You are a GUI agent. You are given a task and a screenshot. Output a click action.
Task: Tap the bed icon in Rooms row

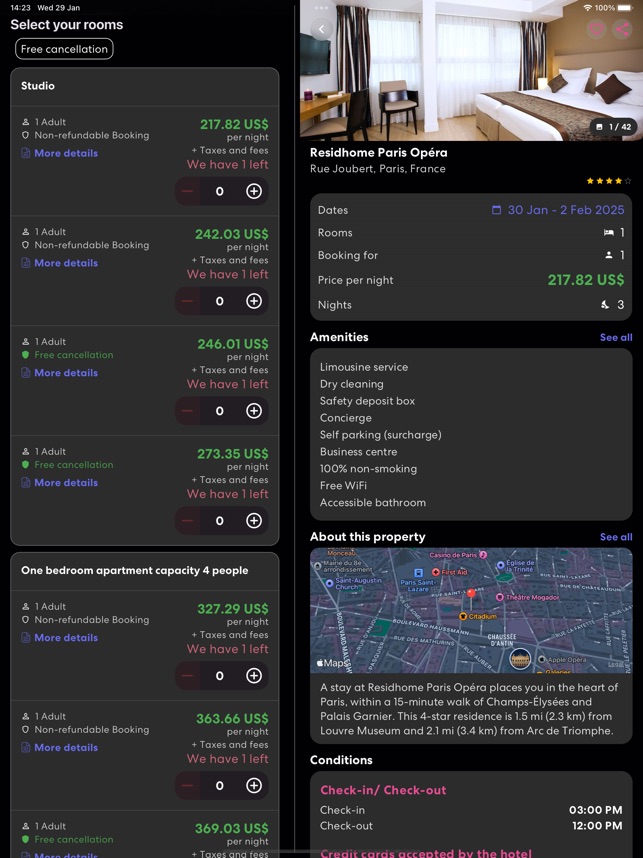click(609, 233)
